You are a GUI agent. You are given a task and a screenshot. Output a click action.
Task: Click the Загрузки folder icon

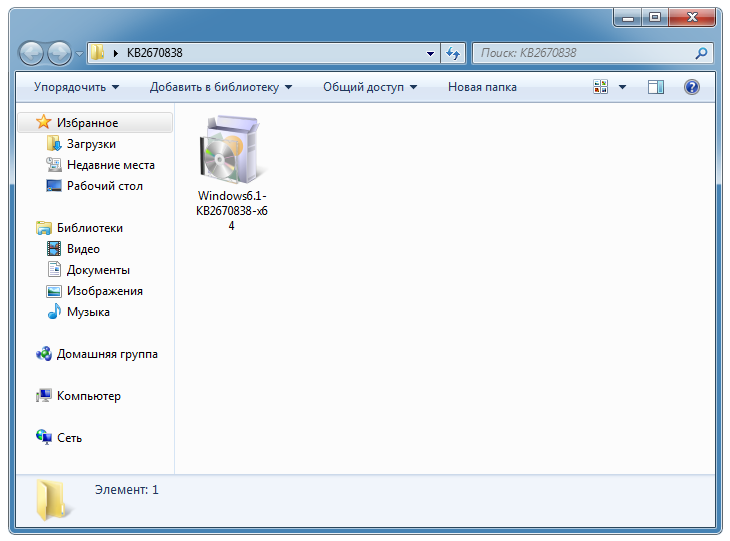(54, 143)
